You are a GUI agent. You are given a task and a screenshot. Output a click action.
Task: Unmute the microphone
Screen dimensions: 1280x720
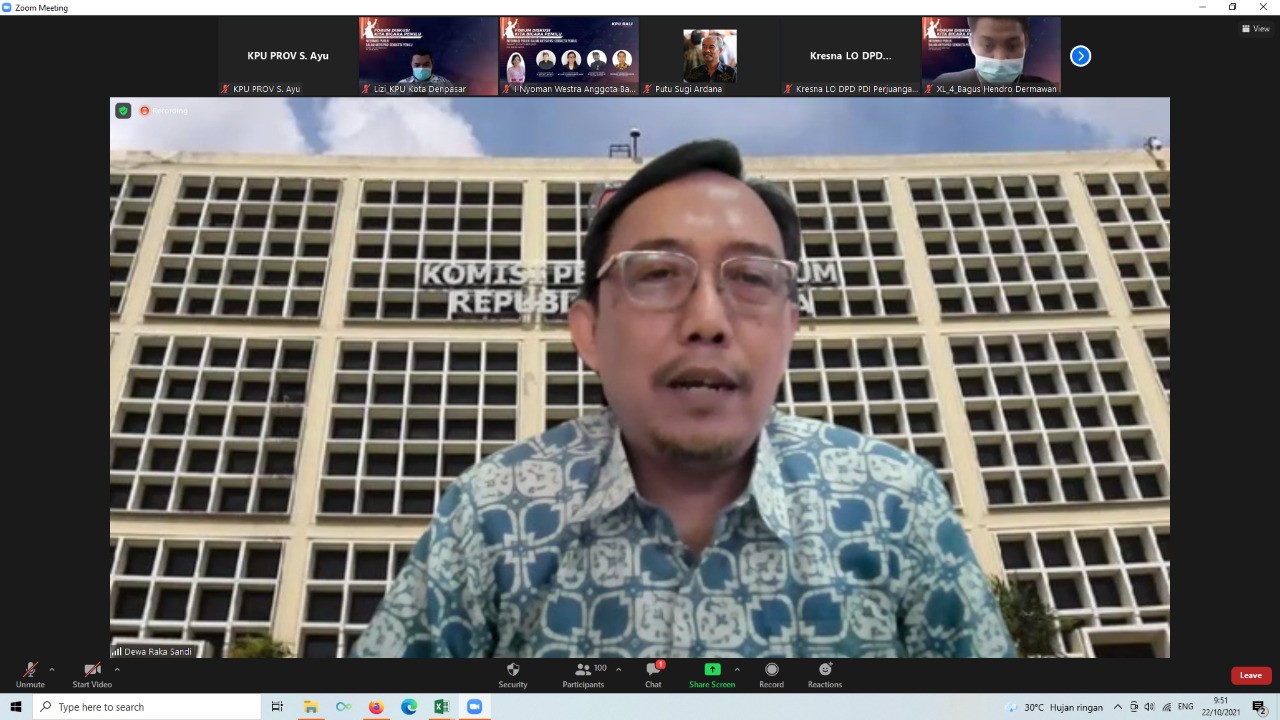30,670
